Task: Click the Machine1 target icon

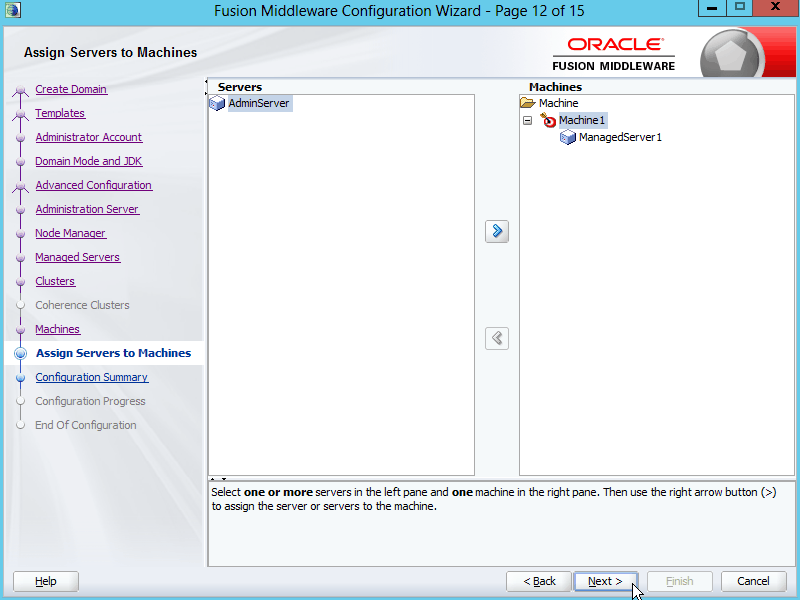Action: pos(547,121)
